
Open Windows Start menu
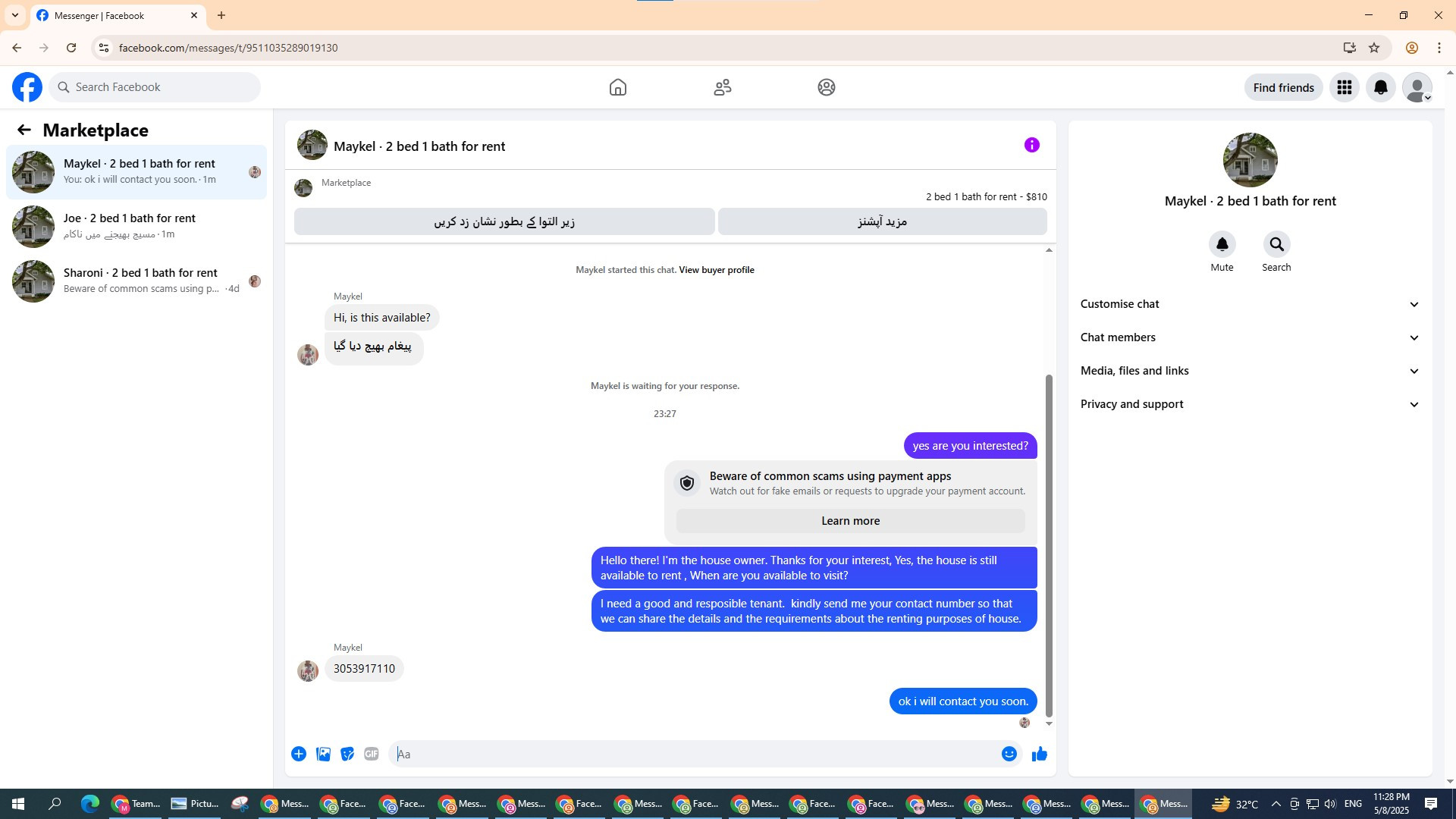(18, 804)
